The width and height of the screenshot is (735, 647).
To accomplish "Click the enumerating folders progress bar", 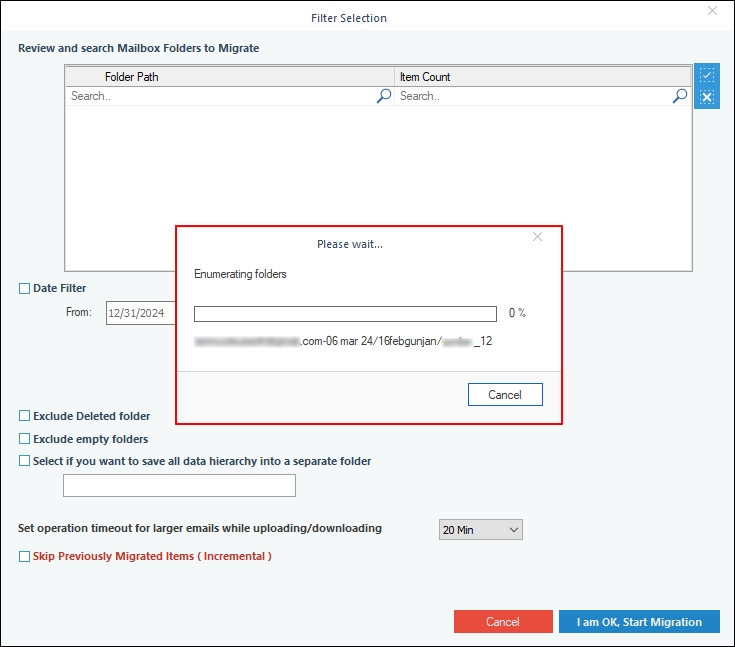I will coord(345,314).
